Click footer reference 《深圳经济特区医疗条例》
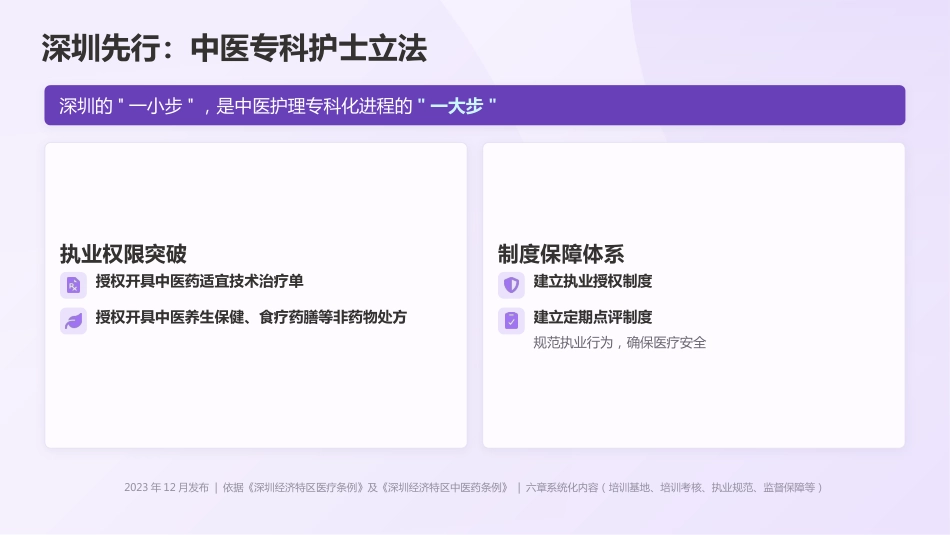The height and width of the screenshot is (535, 950). pyautogui.click(x=305, y=487)
